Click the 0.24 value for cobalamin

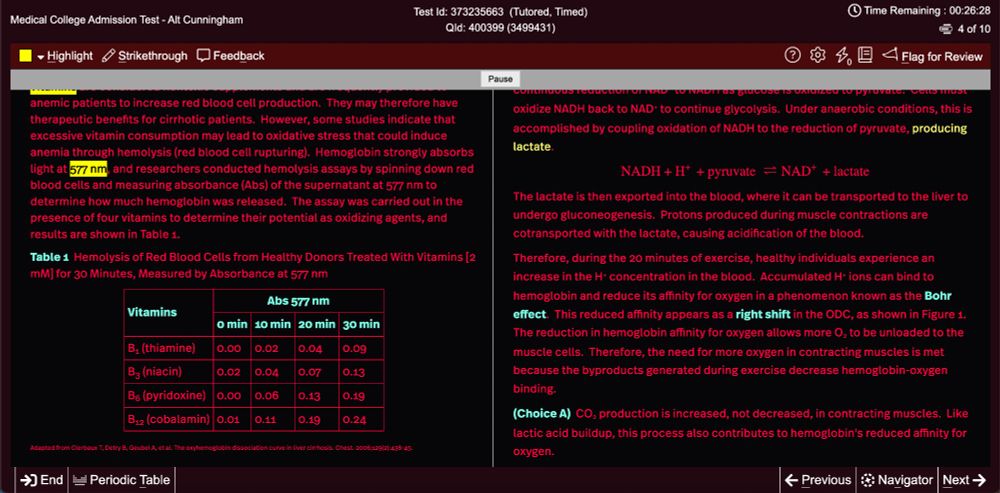354,420
